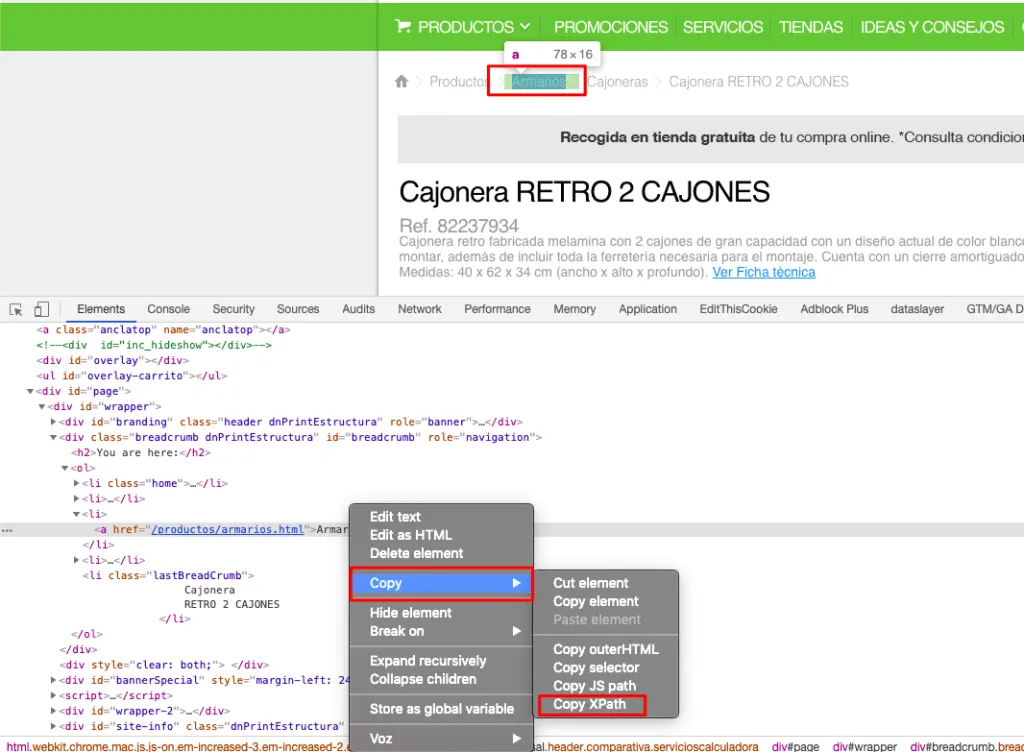Select Copy outerHTML
This screenshot has width=1024, height=752.
click(x=606, y=650)
